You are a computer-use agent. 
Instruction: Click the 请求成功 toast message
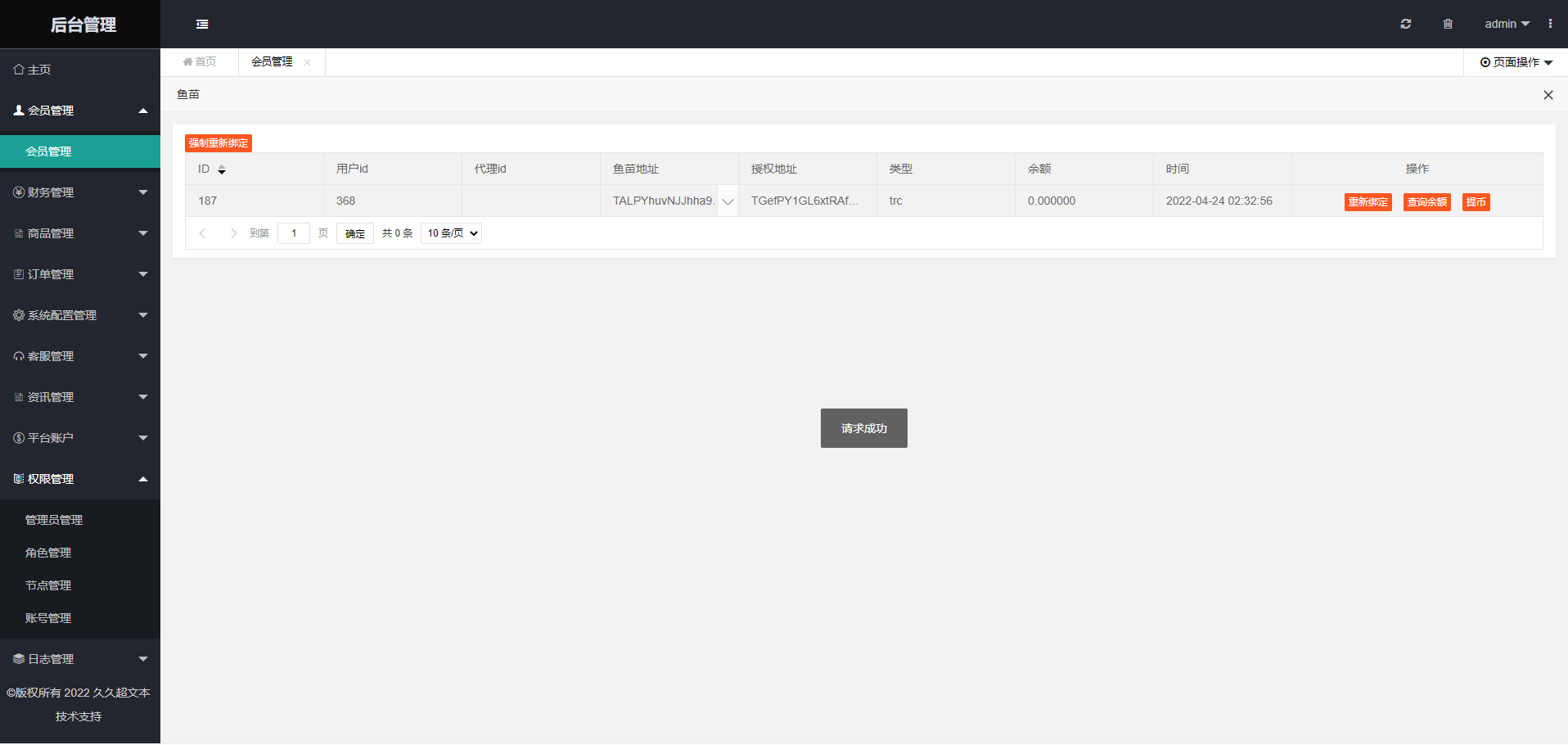[864, 428]
